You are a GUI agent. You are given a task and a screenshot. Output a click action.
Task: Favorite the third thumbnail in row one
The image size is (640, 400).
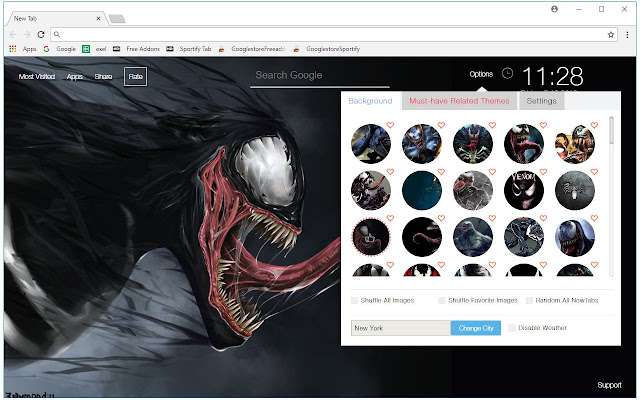coord(492,125)
